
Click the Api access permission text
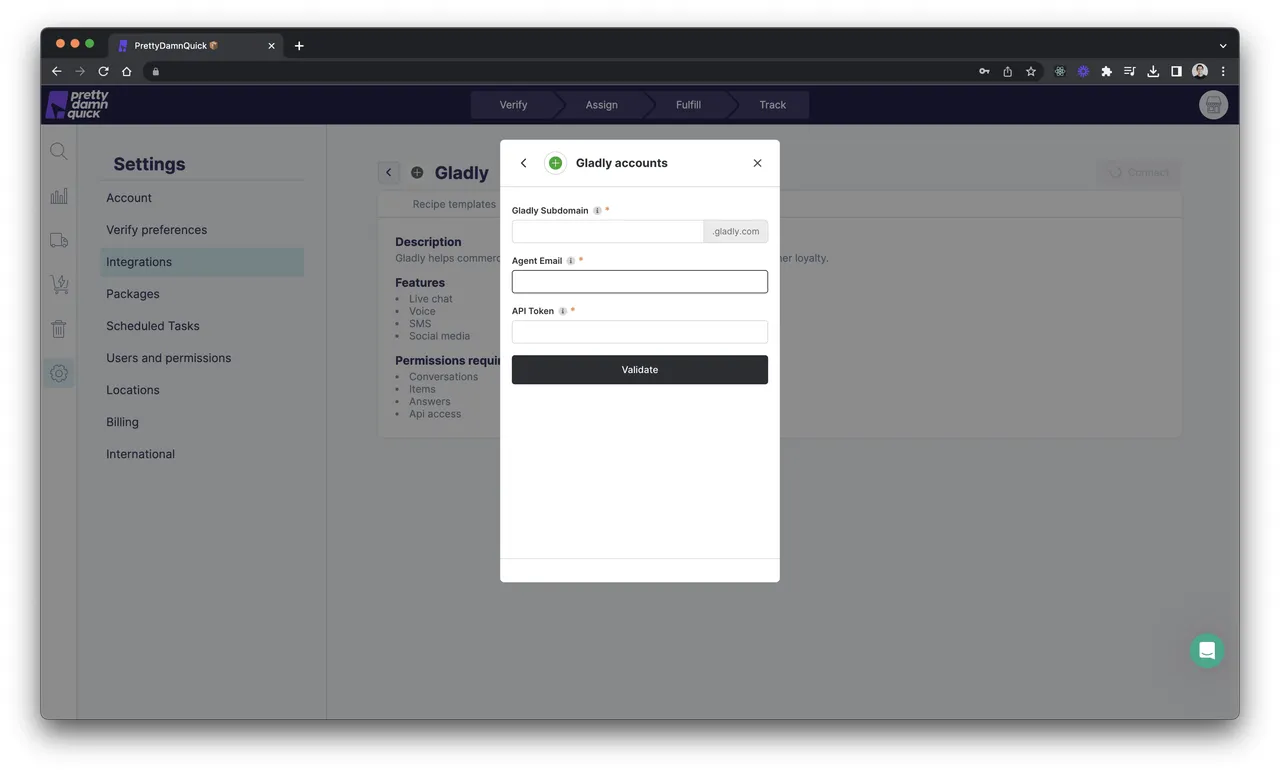[435, 414]
